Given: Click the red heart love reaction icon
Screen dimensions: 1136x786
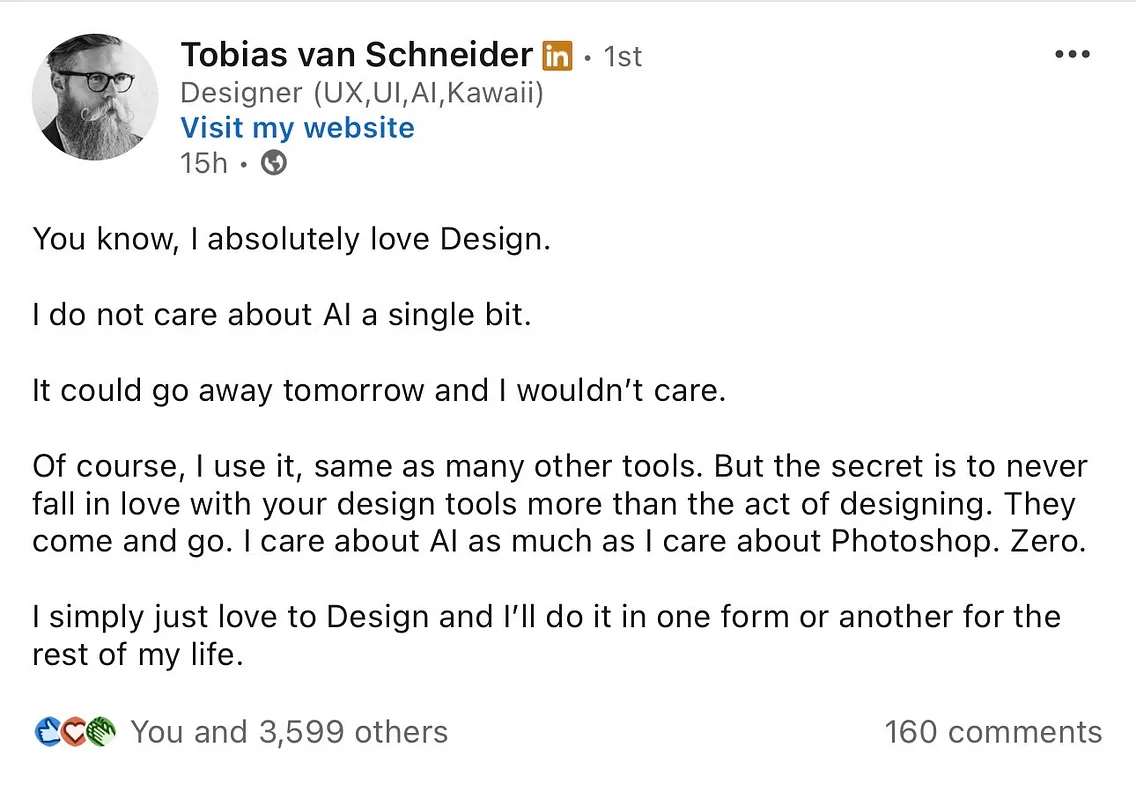Looking at the screenshot, I should click(74, 732).
